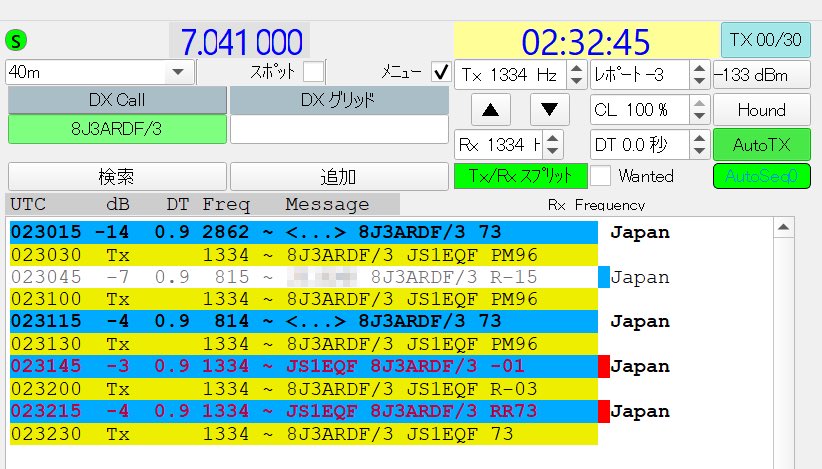Viewport: 822px width, 469px height.
Task: Increase Tx 1334 Hz with up arrow
Action: coord(576,69)
